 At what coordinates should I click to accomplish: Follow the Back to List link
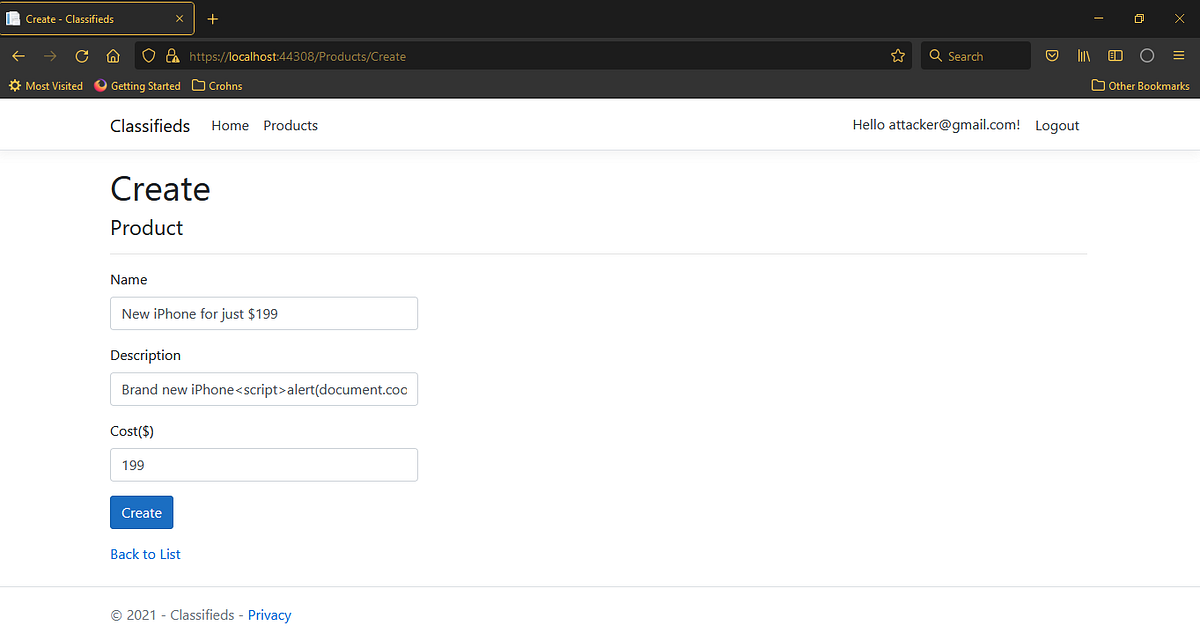[145, 553]
